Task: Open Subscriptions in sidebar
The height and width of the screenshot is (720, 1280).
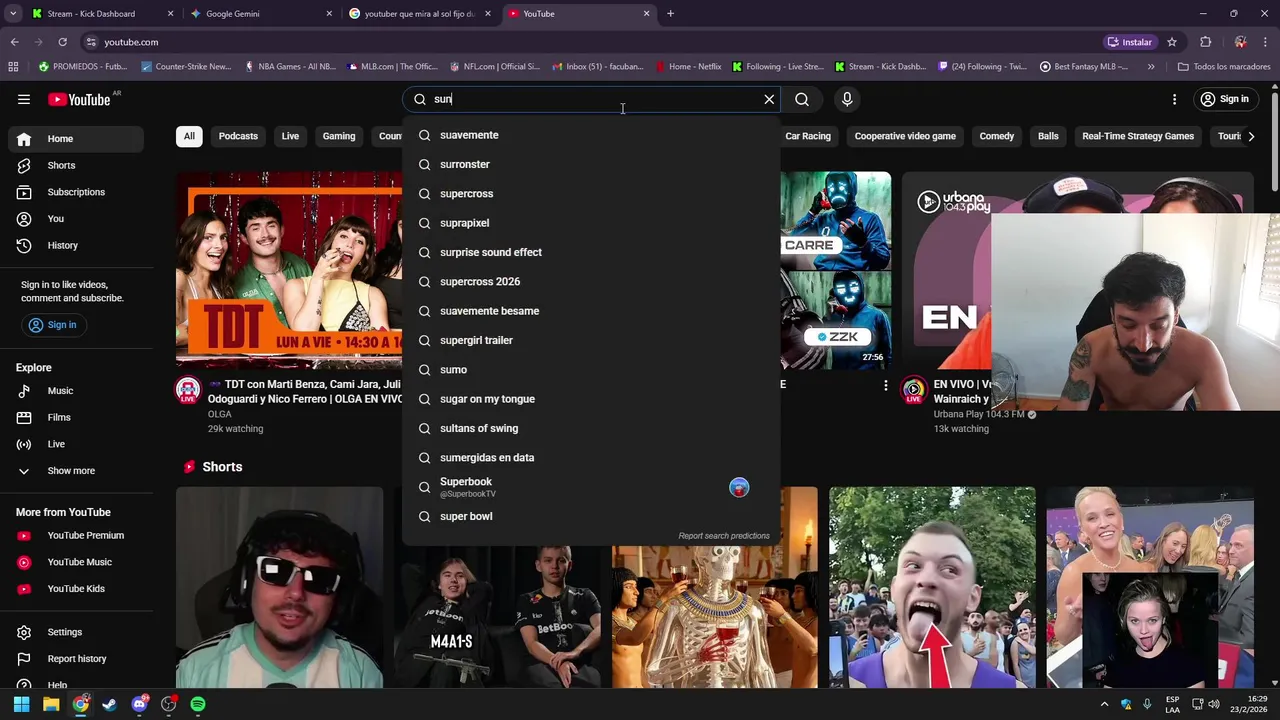Action: coord(77,192)
